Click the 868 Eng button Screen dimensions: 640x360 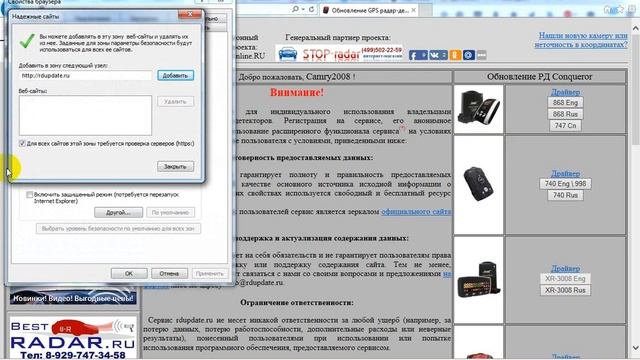coord(565,103)
